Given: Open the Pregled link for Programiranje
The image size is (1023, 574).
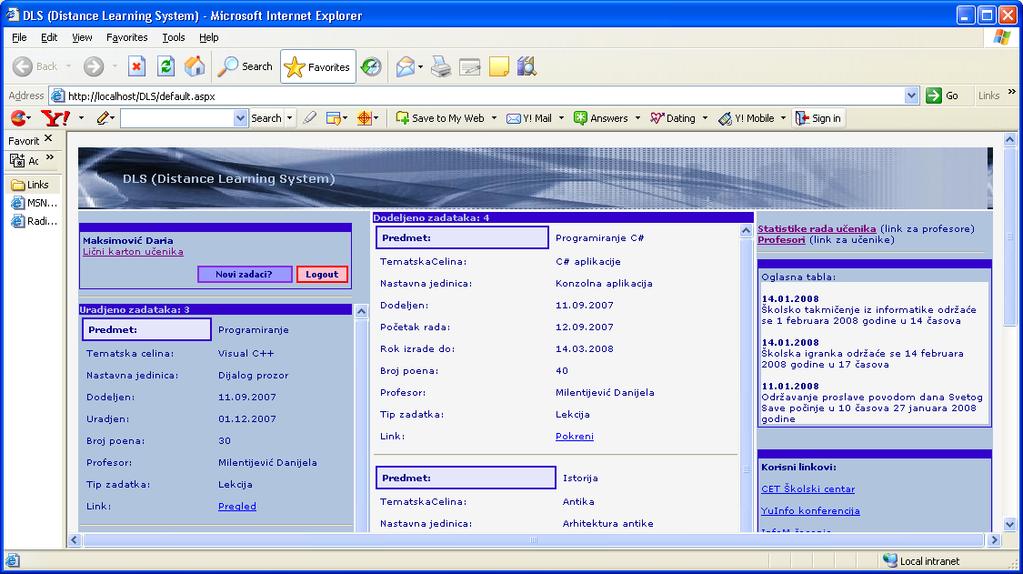Looking at the screenshot, I should pos(237,506).
